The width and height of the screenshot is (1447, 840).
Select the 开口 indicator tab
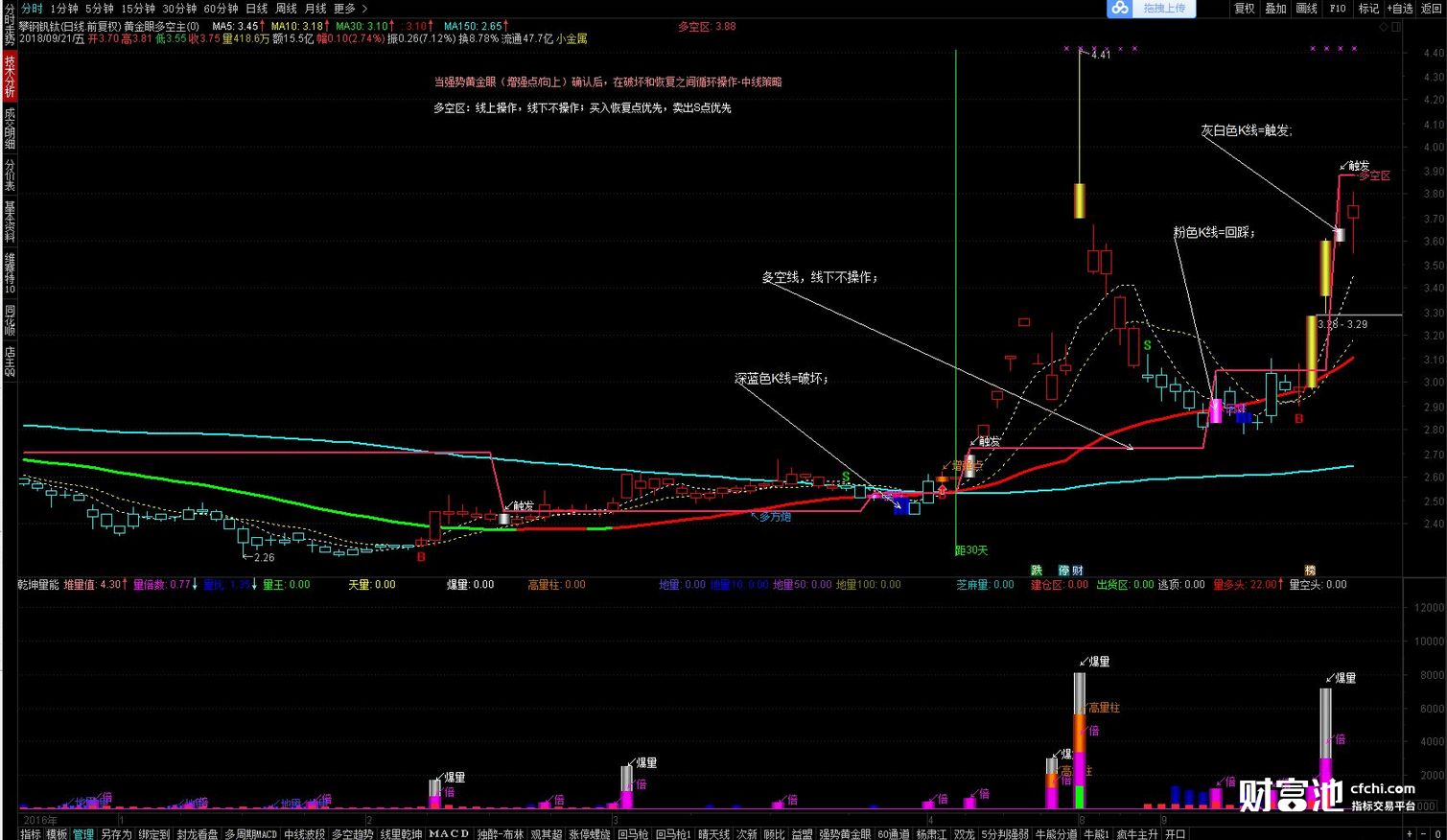click(1176, 834)
